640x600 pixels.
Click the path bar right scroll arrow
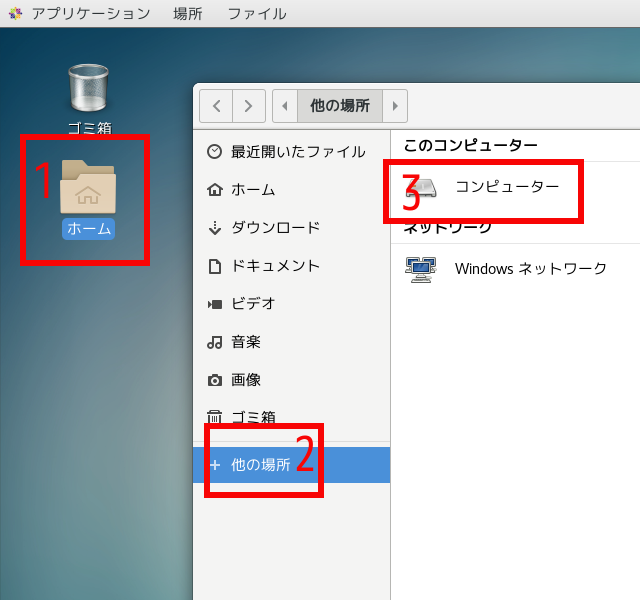[395, 105]
